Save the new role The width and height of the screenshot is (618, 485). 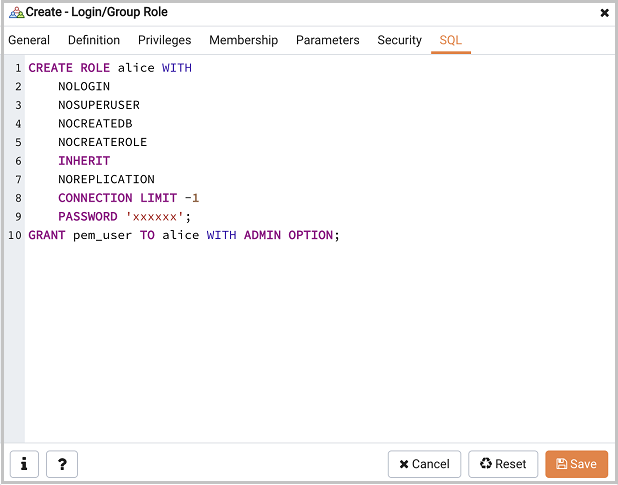pyautogui.click(x=577, y=464)
